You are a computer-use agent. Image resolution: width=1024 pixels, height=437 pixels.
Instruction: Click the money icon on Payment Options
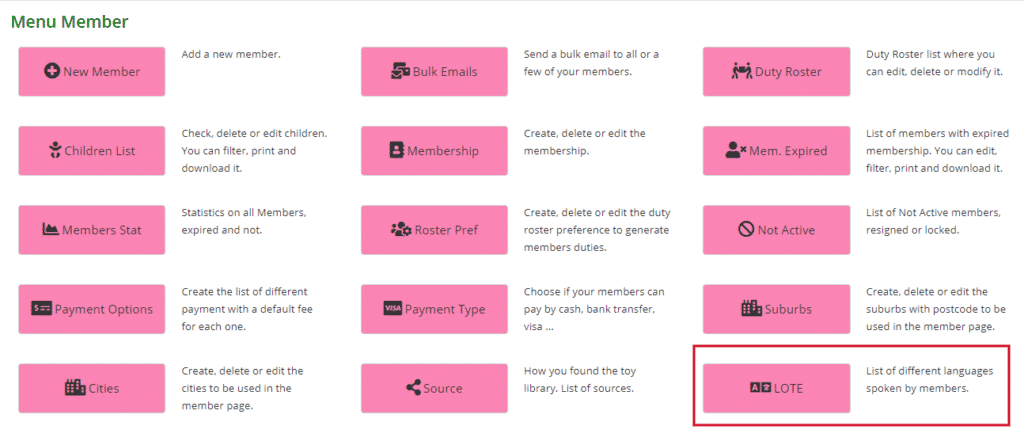[x=41, y=308]
